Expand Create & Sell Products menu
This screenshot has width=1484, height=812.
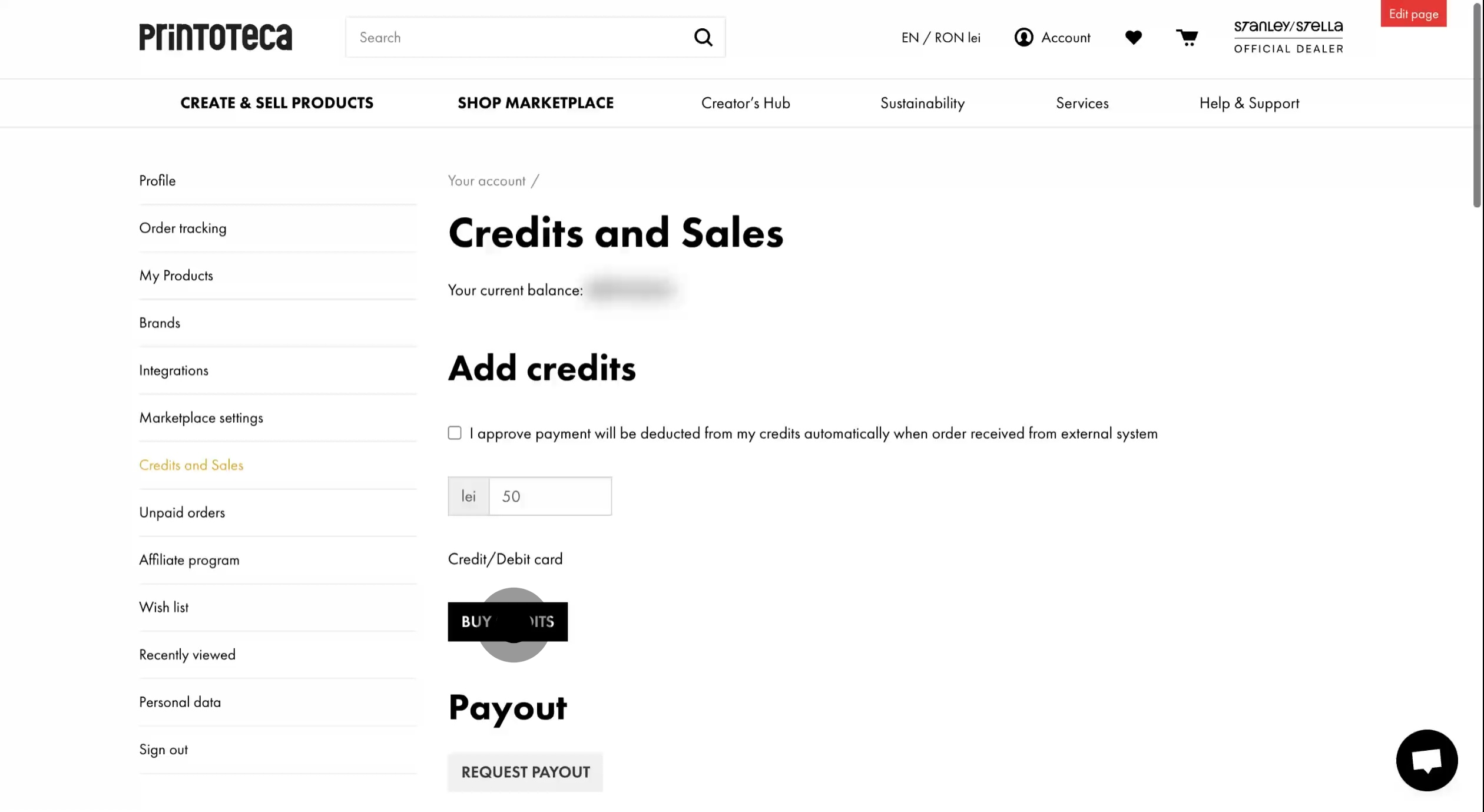click(x=277, y=103)
